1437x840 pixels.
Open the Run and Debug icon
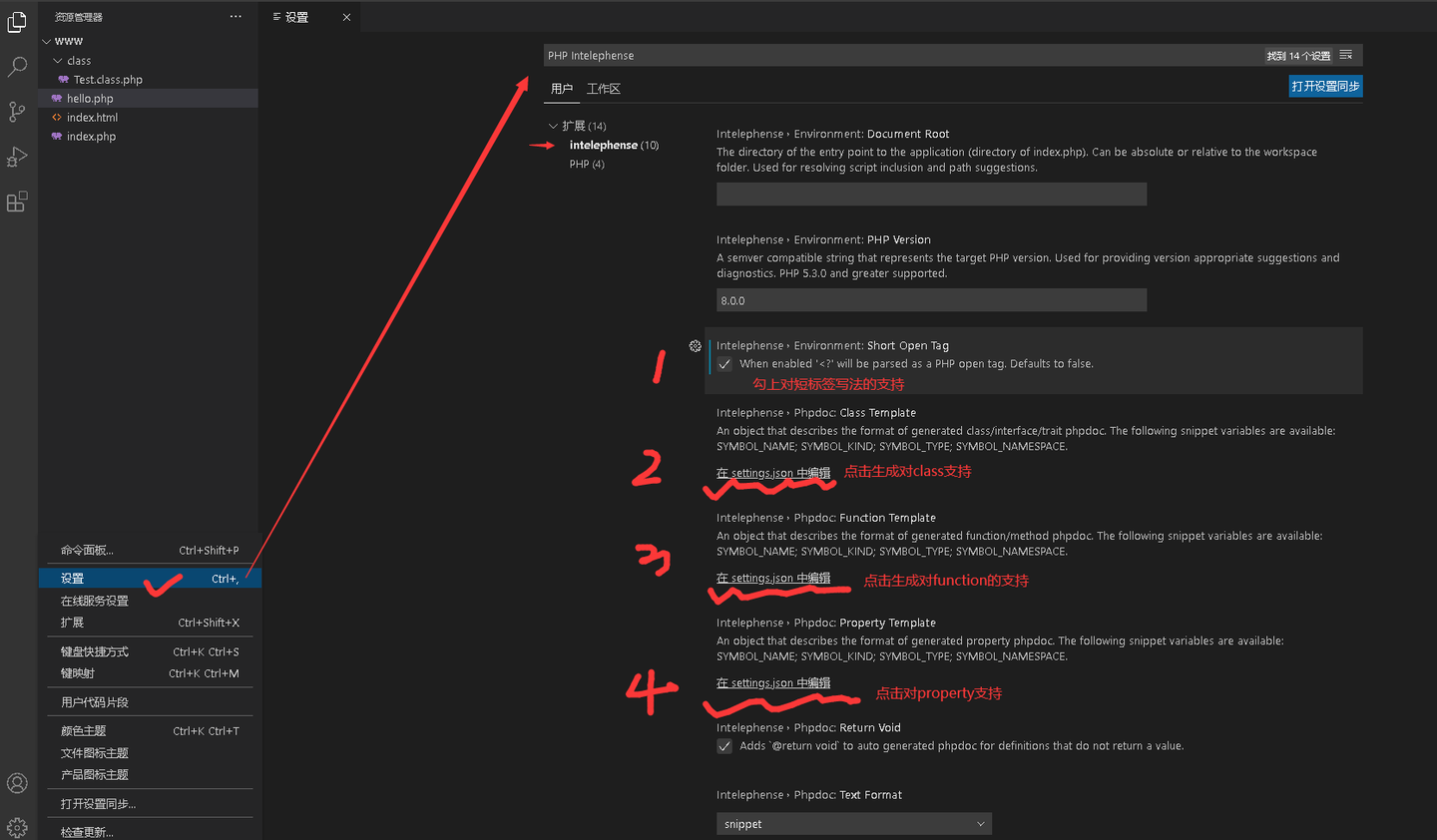coord(17,157)
